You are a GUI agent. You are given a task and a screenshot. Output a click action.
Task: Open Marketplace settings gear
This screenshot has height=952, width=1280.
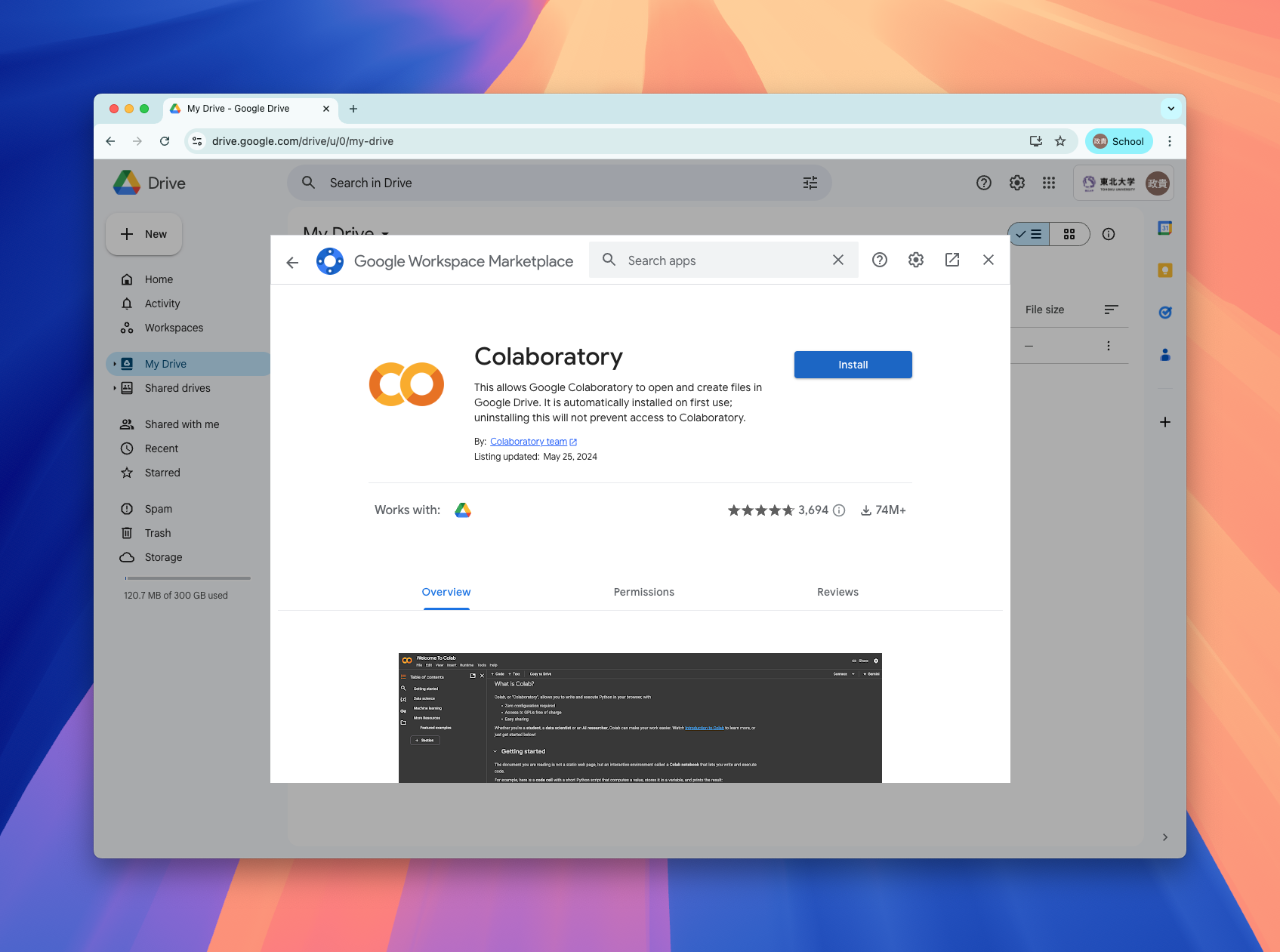(x=915, y=260)
